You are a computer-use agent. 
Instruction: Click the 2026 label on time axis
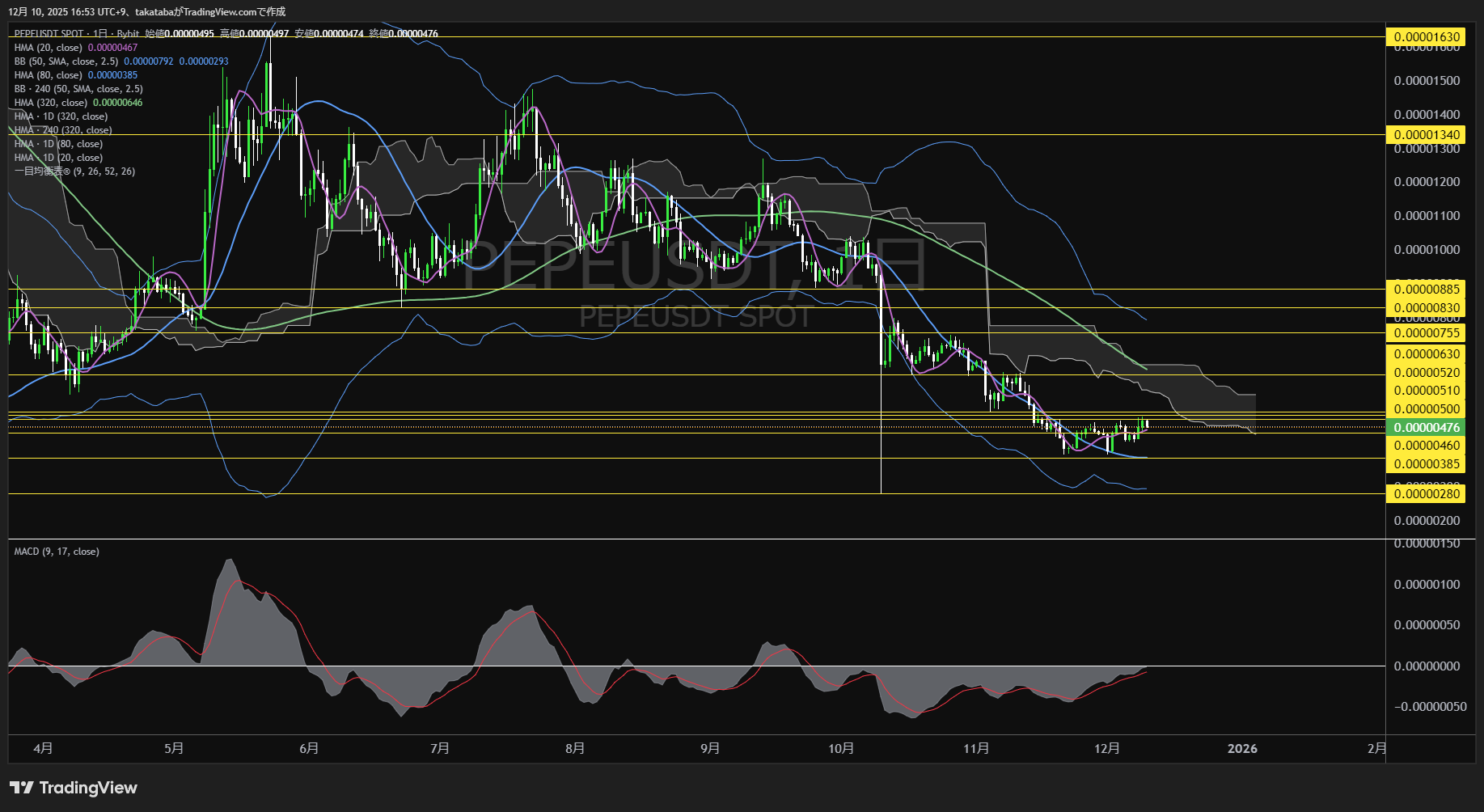click(x=1242, y=749)
